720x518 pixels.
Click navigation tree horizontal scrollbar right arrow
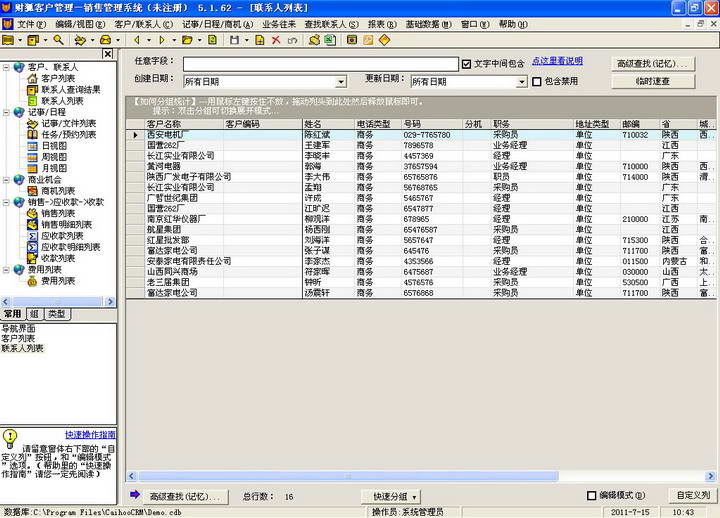pyautogui.click(x=110, y=302)
